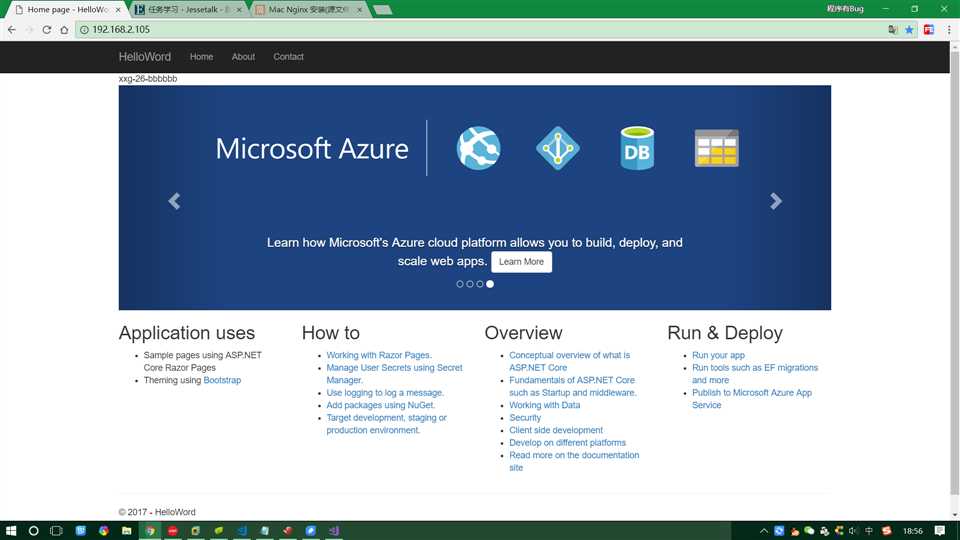
Task: Open the red extension icon beside star
Action: (929, 29)
